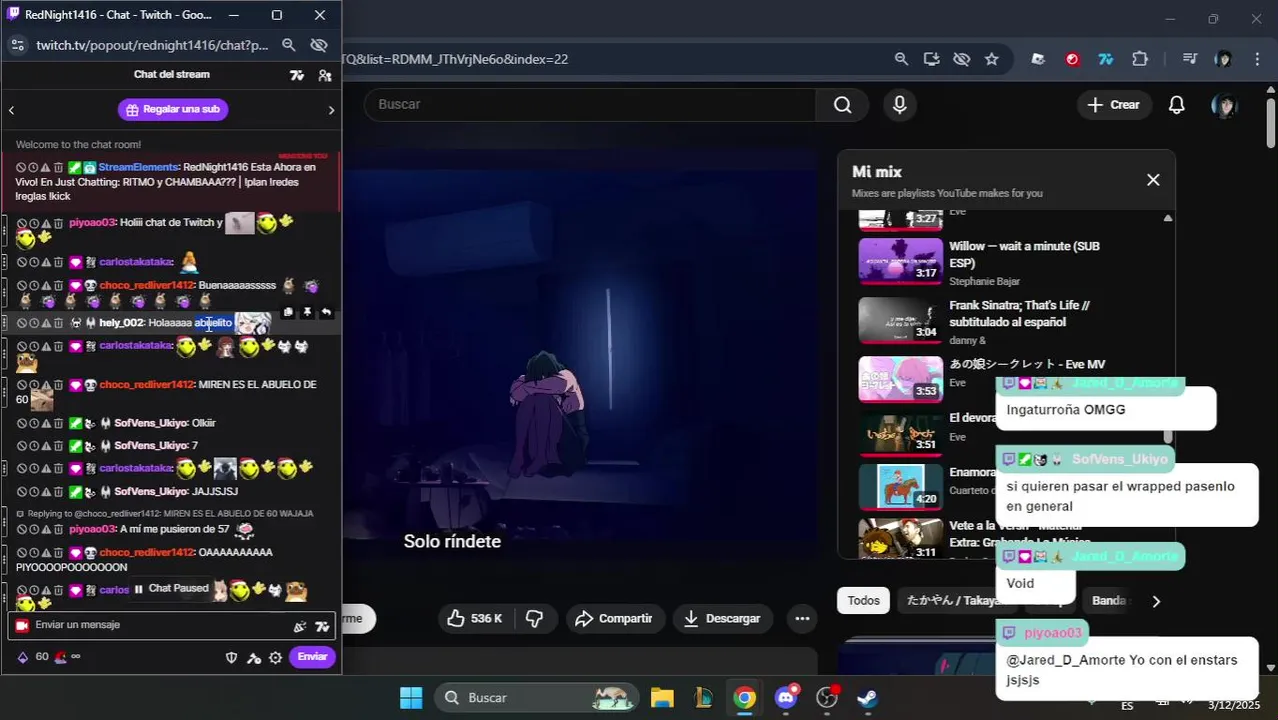Screen dimensions: 1278x720
Task: Show more filter chips arrow
Action: (1156, 601)
